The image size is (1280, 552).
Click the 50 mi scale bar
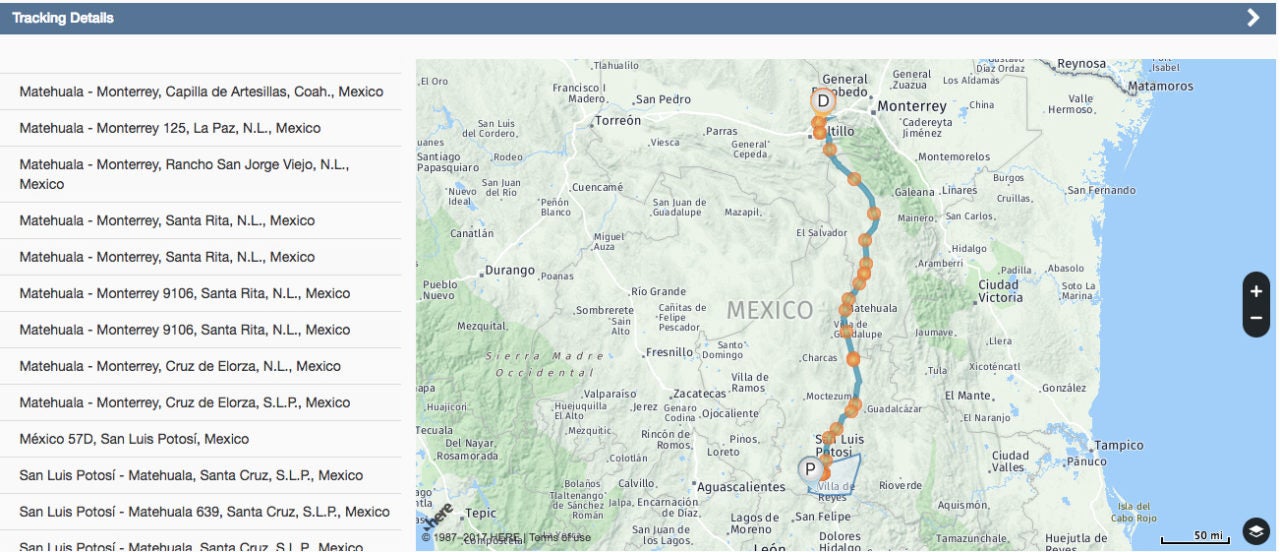click(1195, 538)
